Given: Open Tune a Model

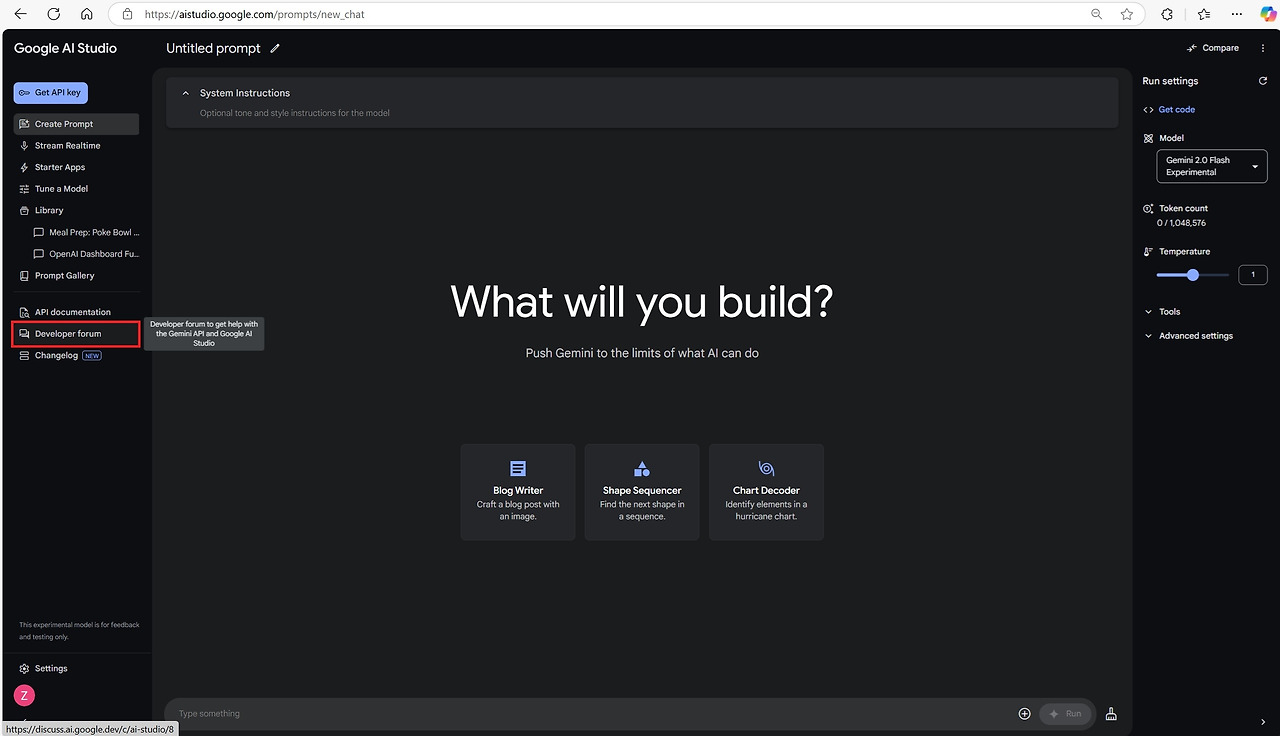Looking at the screenshot, I should [x=76, y=189].
